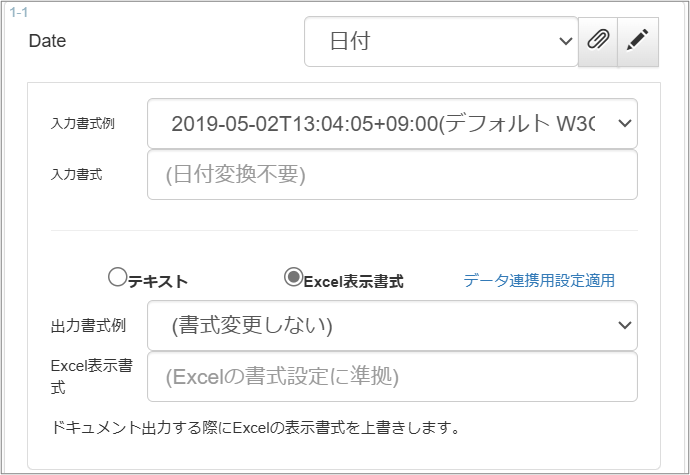The width and height of the screenshot is (690, 475).
Task: Click the chevron arrow on 入力書式例 select
Action: point(625,123)
